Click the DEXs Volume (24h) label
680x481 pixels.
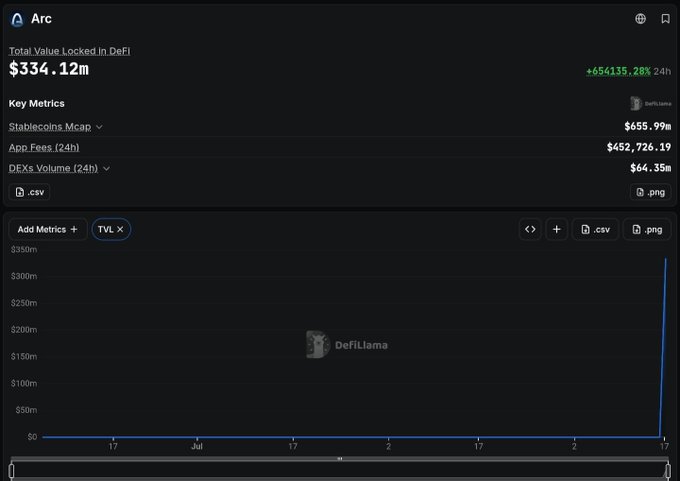(x=53, y=168)
